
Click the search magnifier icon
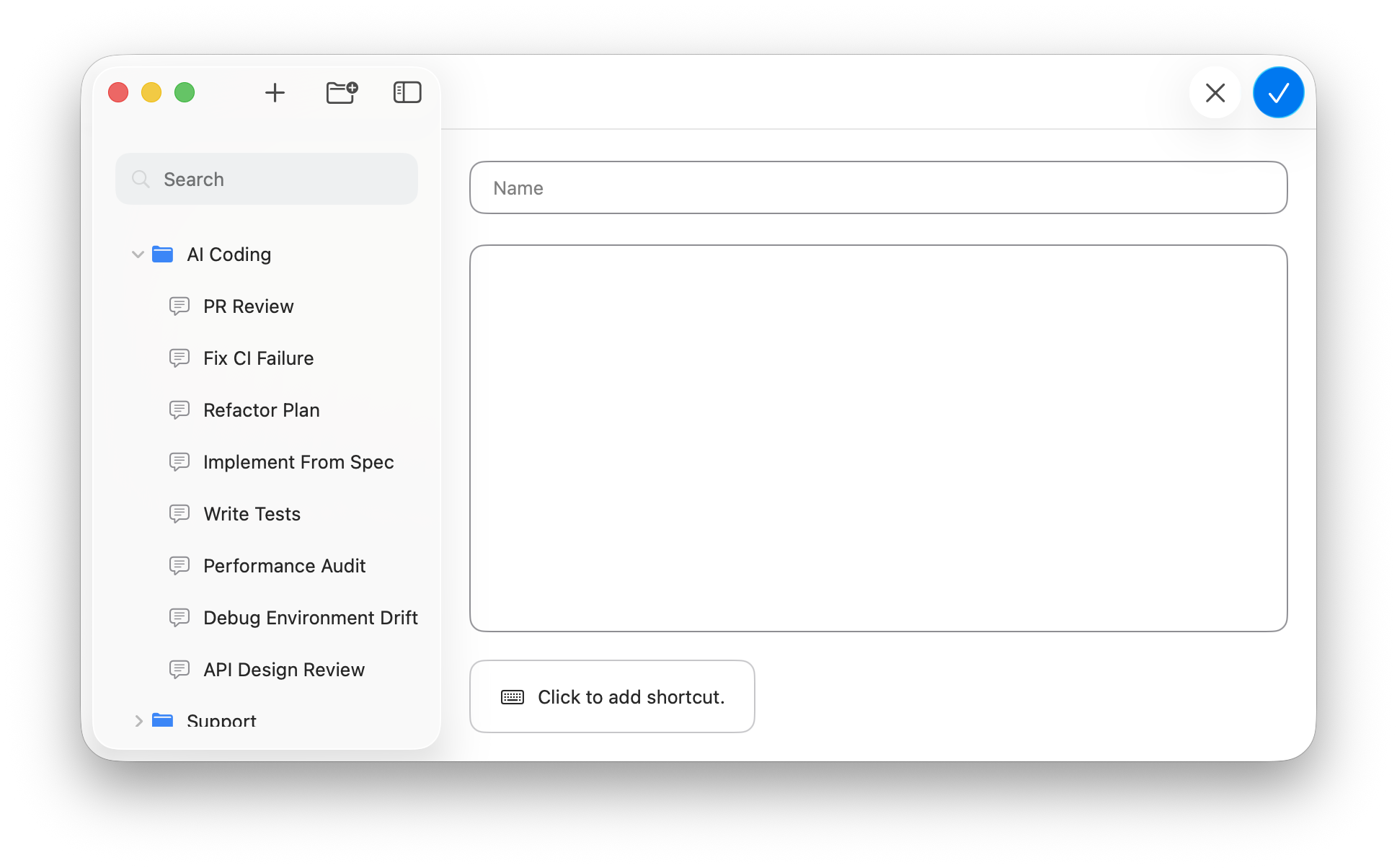coord(141,179)
